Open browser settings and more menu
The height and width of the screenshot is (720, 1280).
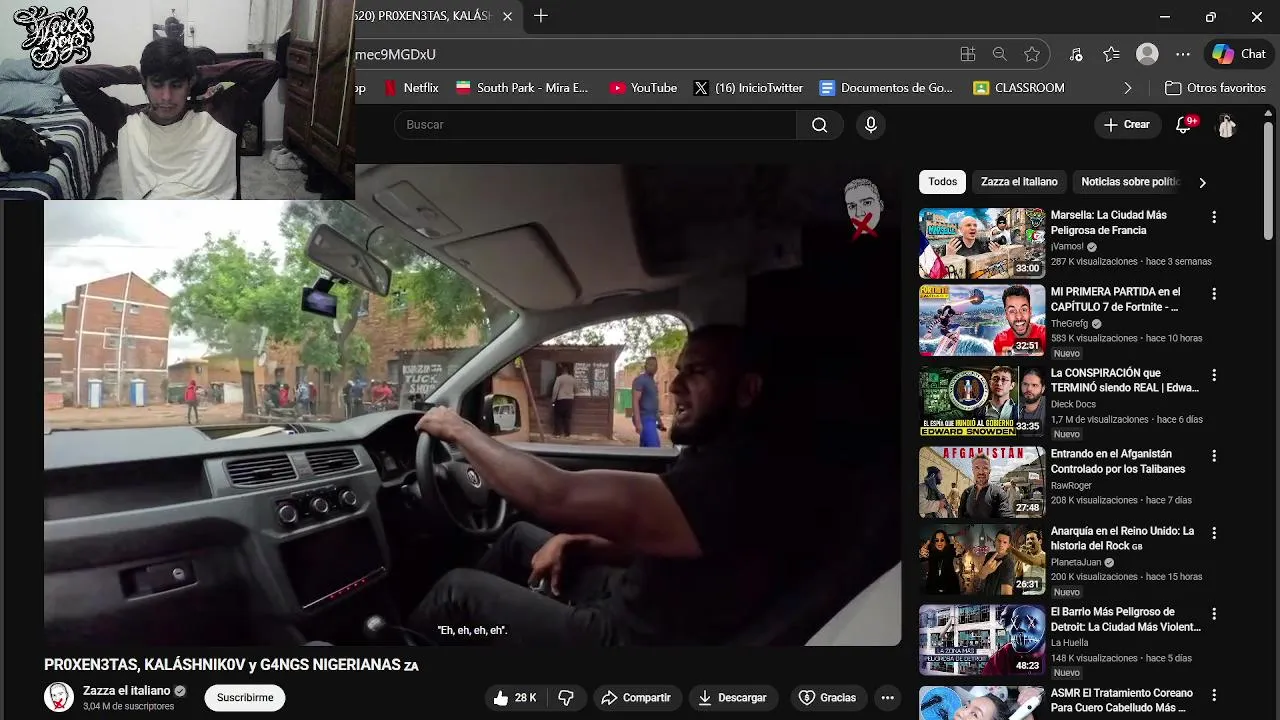coord(1183,54)
